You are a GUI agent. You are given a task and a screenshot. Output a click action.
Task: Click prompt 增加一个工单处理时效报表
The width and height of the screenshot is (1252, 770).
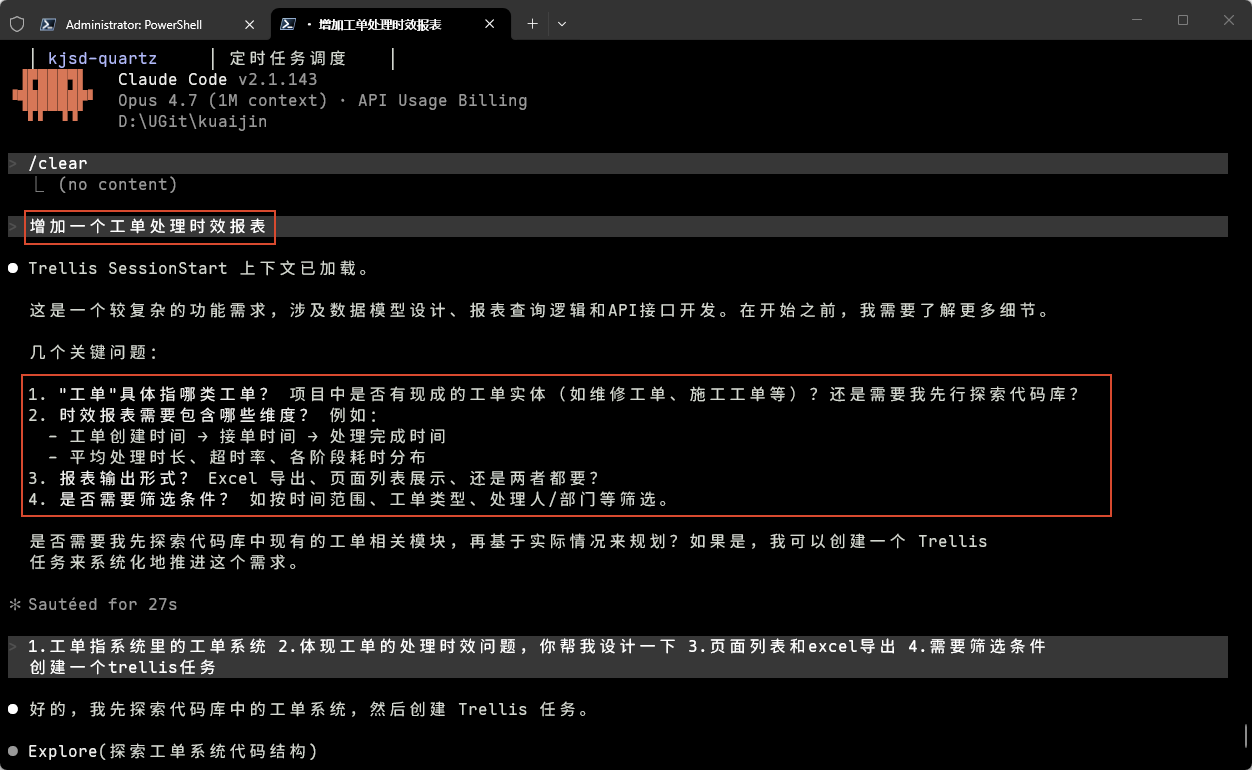(x=148, y=227)
